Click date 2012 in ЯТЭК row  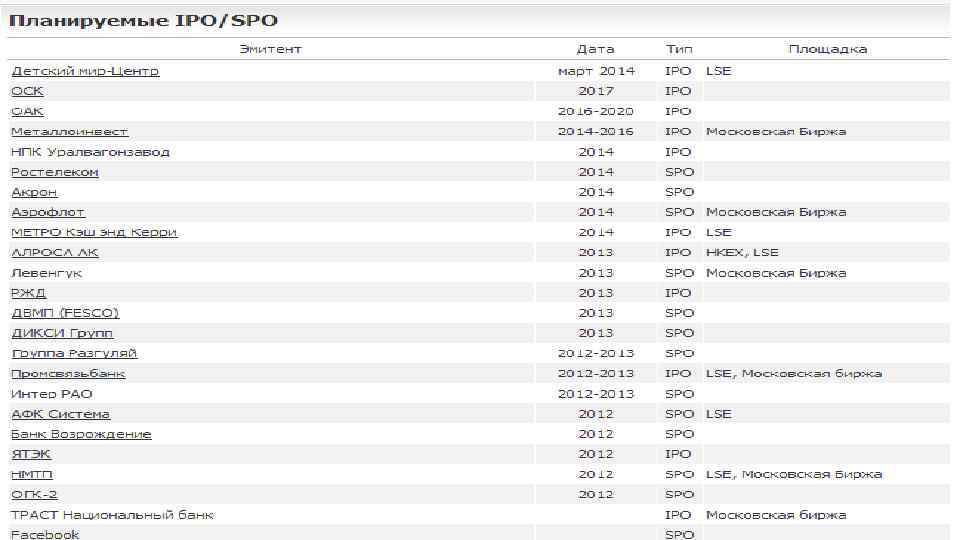pos(596,455)
